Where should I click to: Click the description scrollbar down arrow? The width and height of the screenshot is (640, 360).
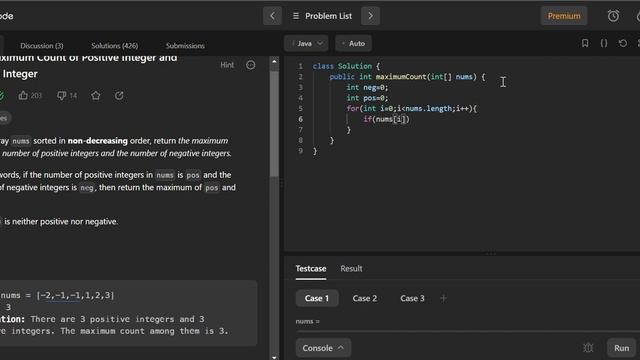pos(274,357)
